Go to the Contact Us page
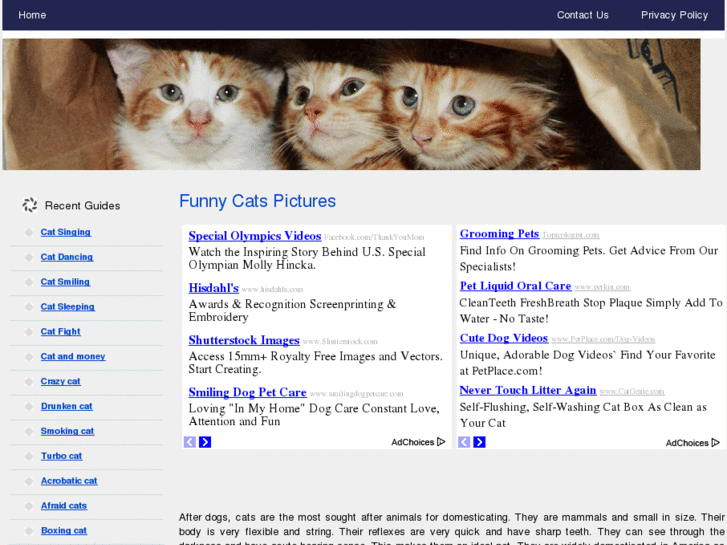This screenshot has width=727, height=545. (x=582, y=15)
